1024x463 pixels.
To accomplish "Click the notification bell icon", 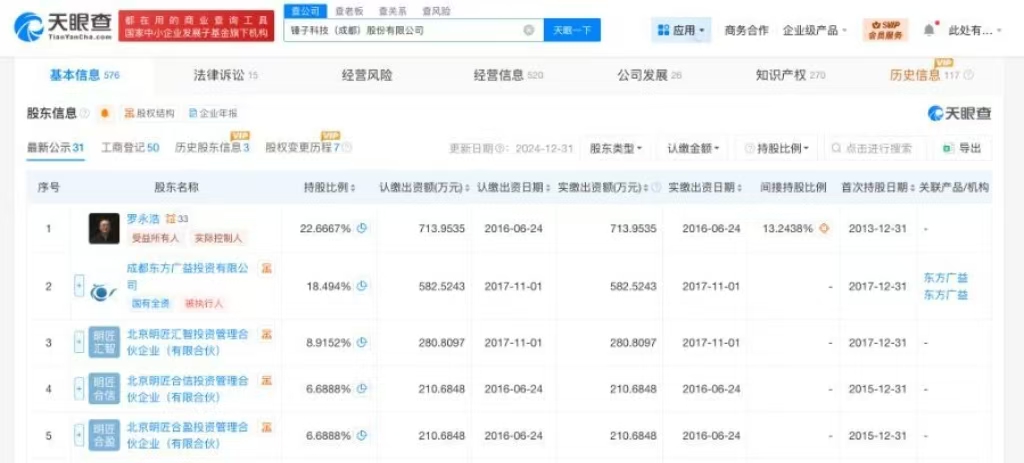I will (x=929, y=30).
